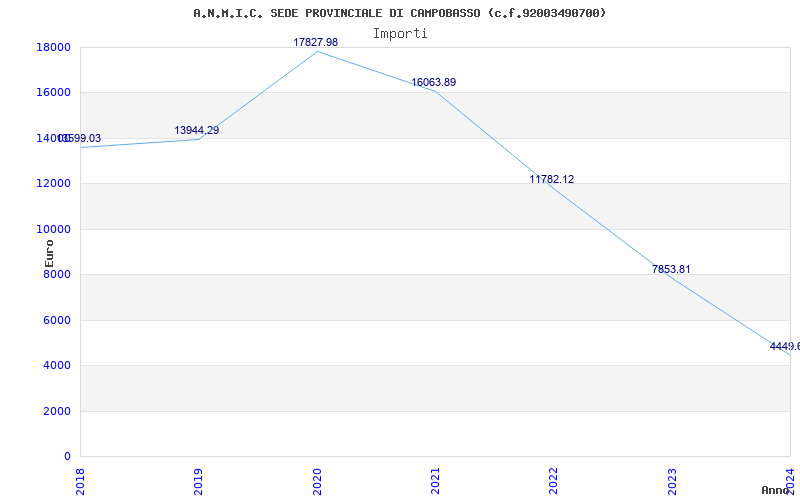This screenshot has height=500, width=800.
Task: Click the 2021 x-axis label
Action: click(x=435, y=481)
